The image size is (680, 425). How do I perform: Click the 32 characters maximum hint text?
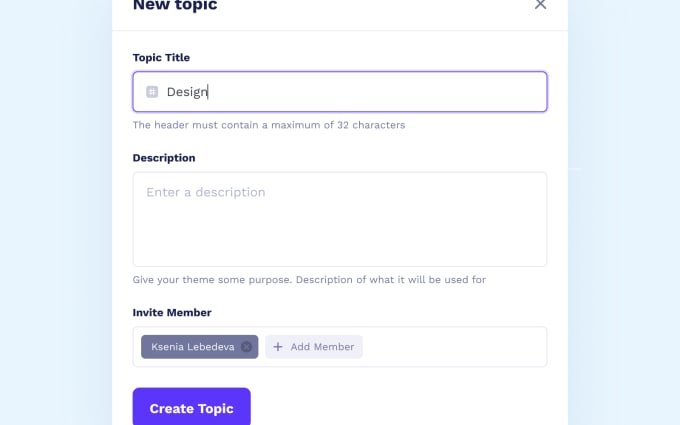[269, 125]
